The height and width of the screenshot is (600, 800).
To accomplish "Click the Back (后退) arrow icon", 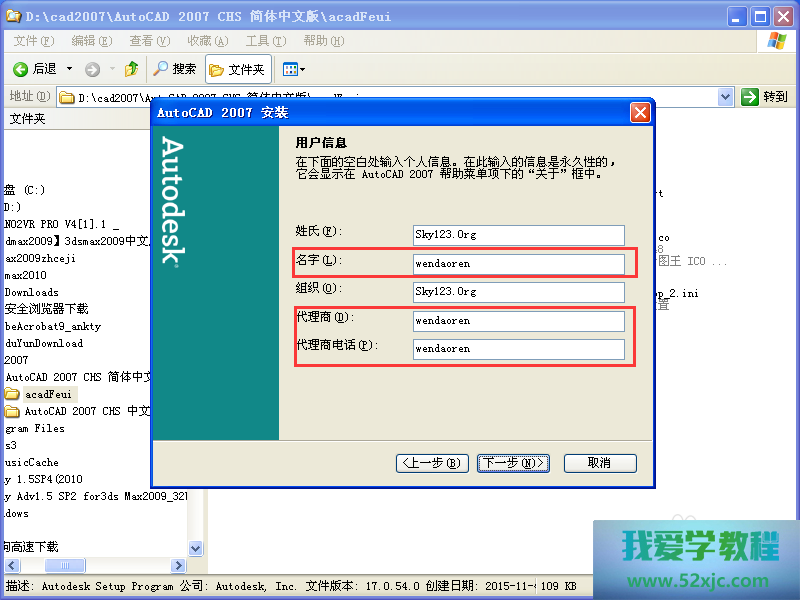I will (x=21, y=69).
